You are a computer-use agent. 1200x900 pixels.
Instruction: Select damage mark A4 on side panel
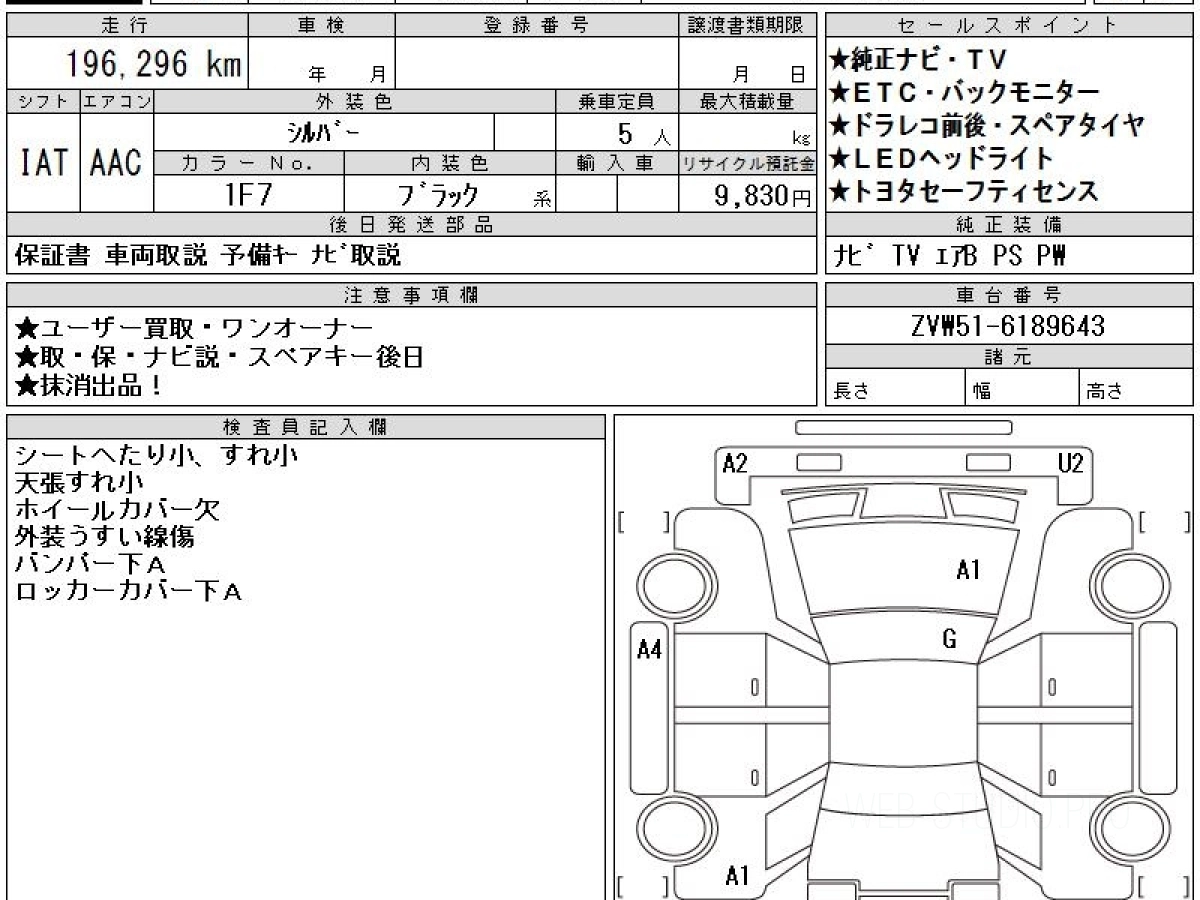(x=650, y=650)
